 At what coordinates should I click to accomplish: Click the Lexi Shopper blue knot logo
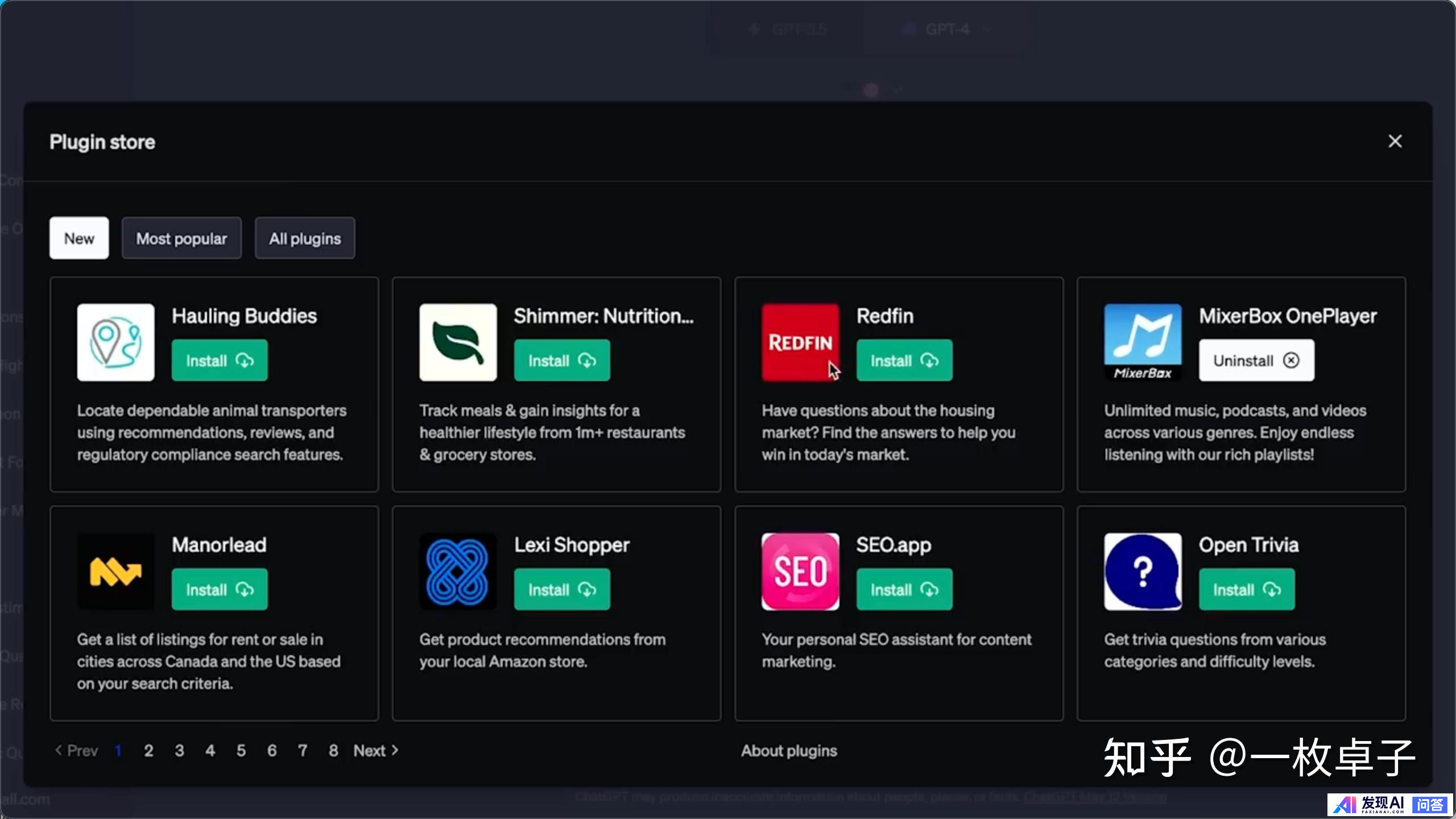(x=458, y=572)
